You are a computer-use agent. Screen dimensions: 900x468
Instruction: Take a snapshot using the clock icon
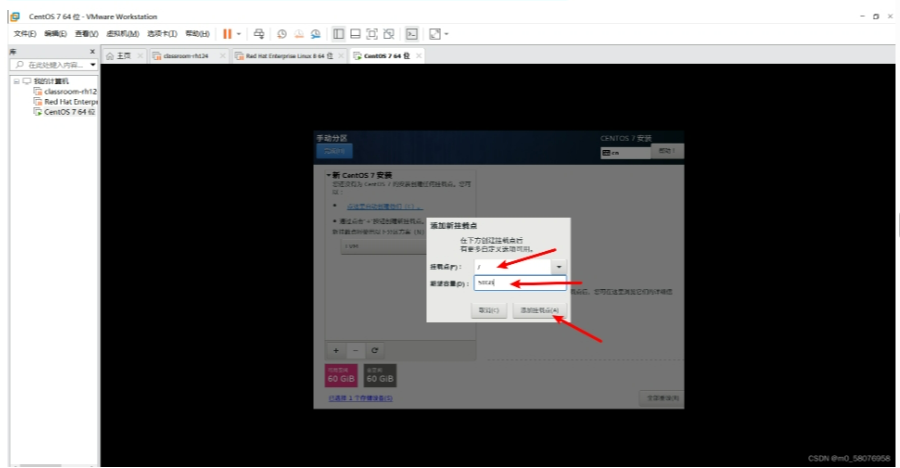[282, 34]
